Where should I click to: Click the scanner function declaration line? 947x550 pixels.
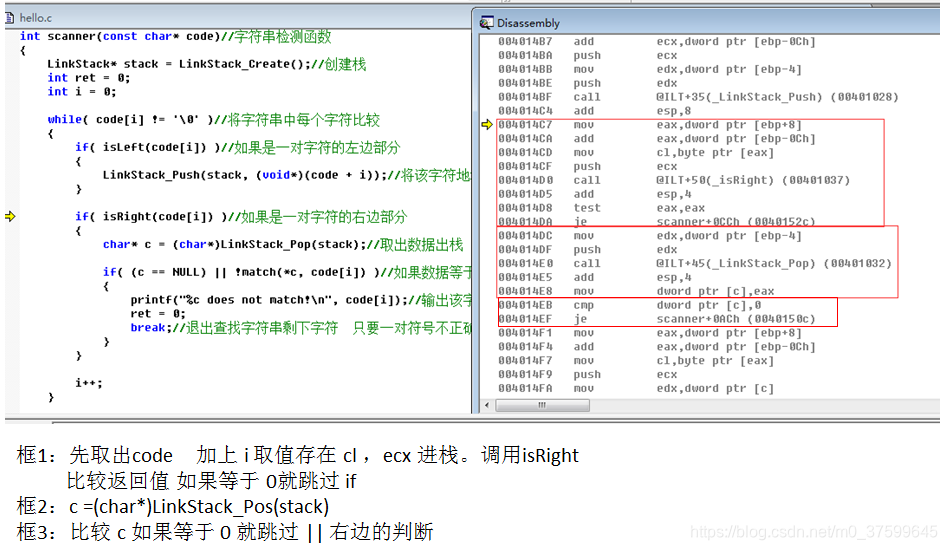(x=176, y=36)
